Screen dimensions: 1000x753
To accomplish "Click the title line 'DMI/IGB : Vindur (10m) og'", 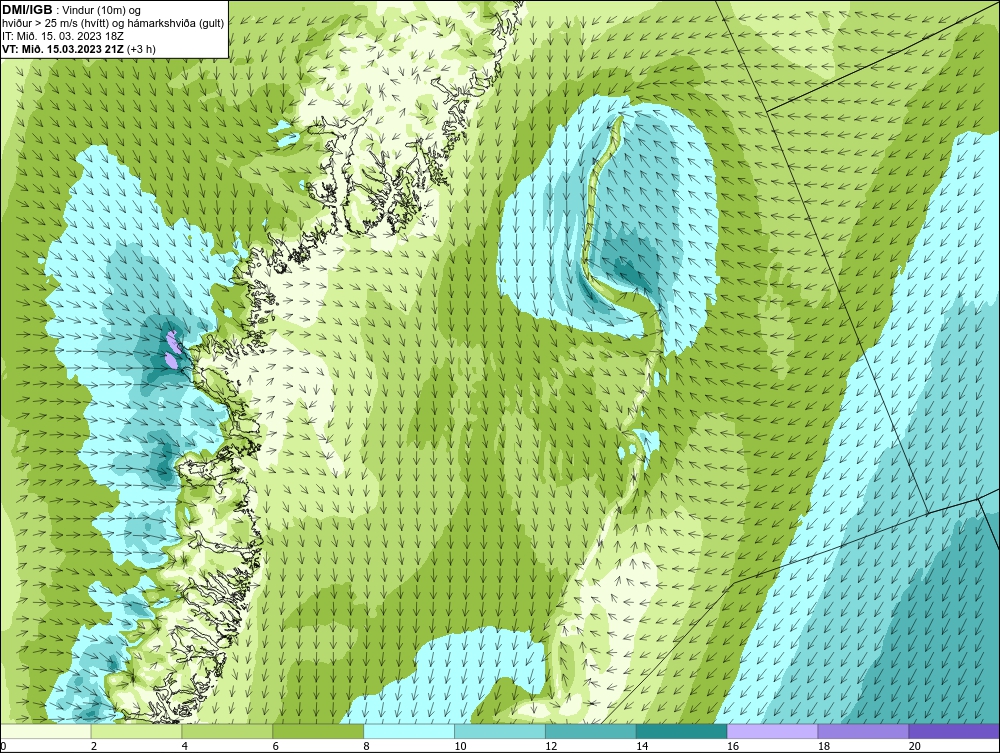I will pyautogui.click(x=72, y=10).
